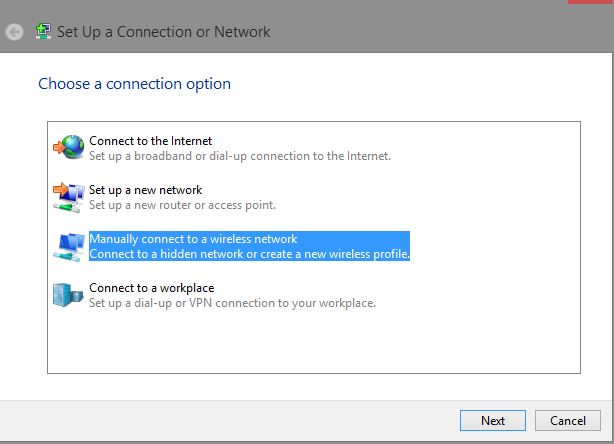Image resolution: width=614 pixels, height=444 pixels.
Task: Select the "Connect to the Internet" option title
Action: pyautogui.click(x=150, y=141)
